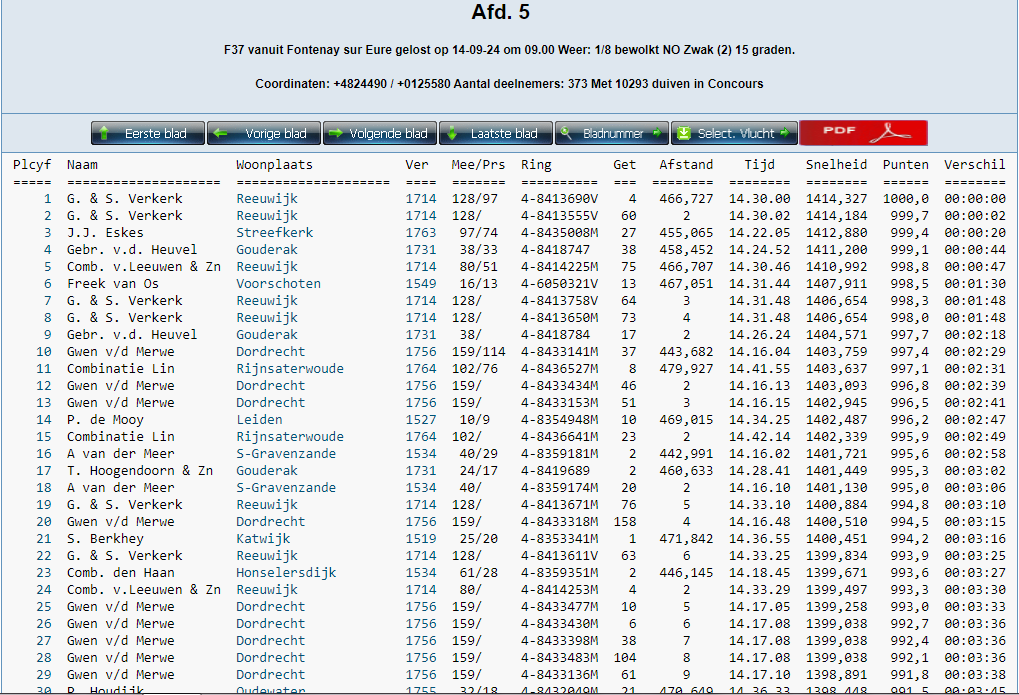1019x695 pixels.
Task: Click the Coordinaten and deelnemers info line
Action: coord(510,84)
